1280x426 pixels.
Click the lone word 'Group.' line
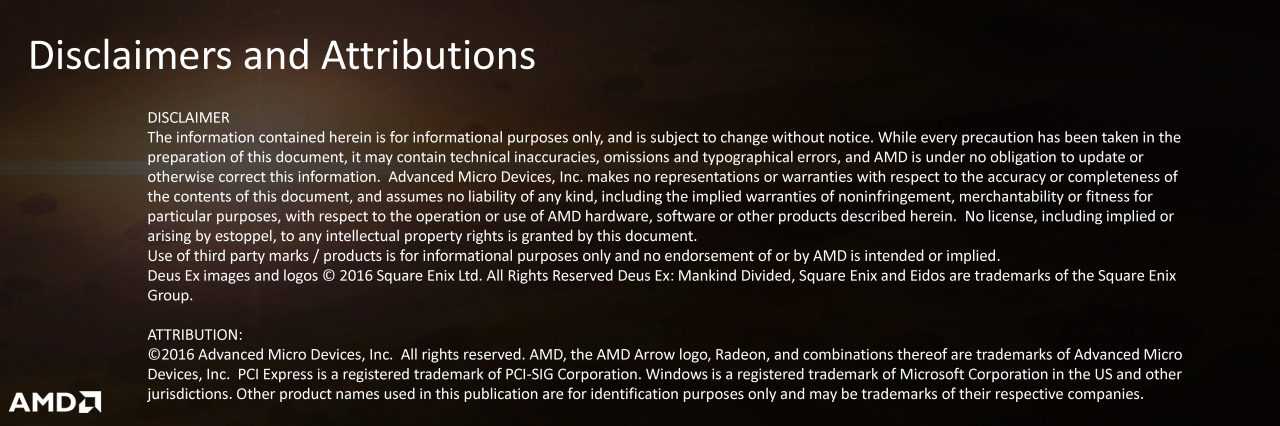(170, 296)
